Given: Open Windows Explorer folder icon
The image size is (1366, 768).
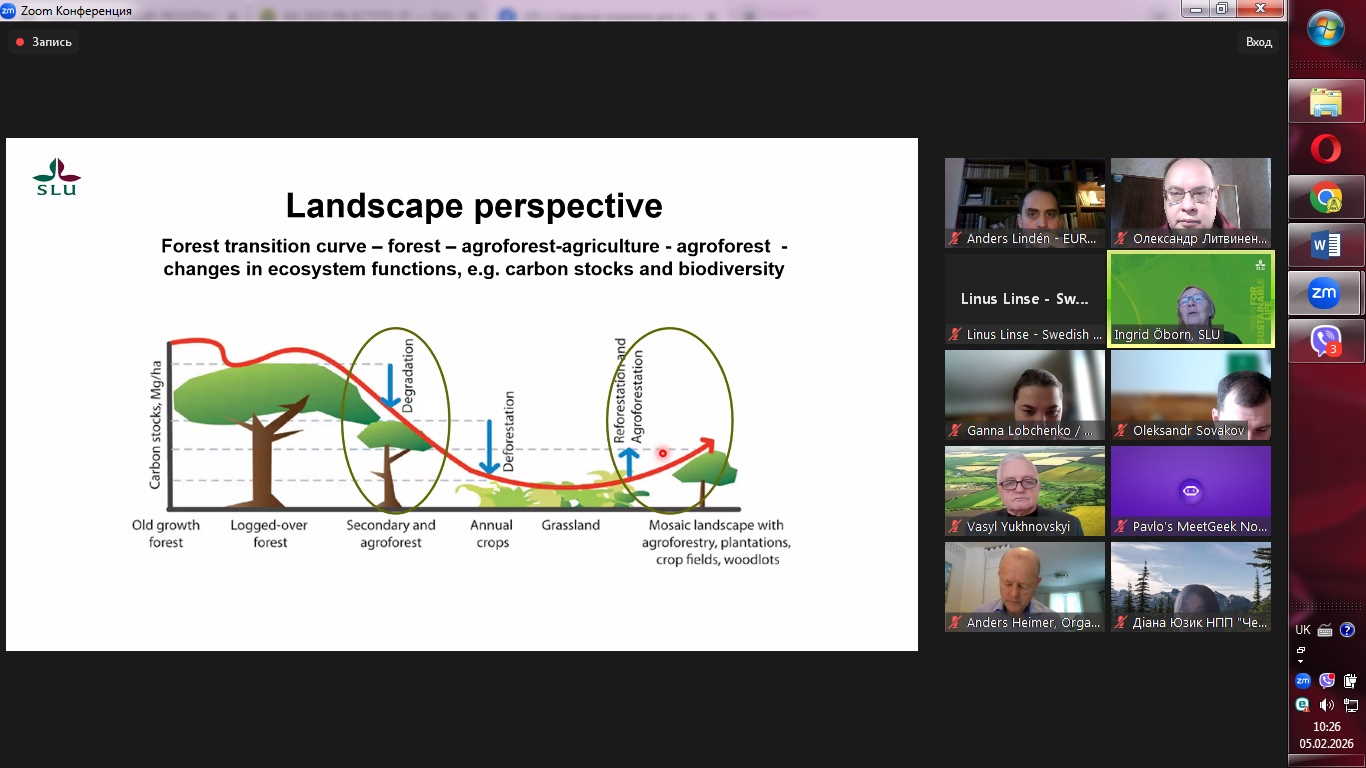Looking at the screenshot, I should (1325, 101).
